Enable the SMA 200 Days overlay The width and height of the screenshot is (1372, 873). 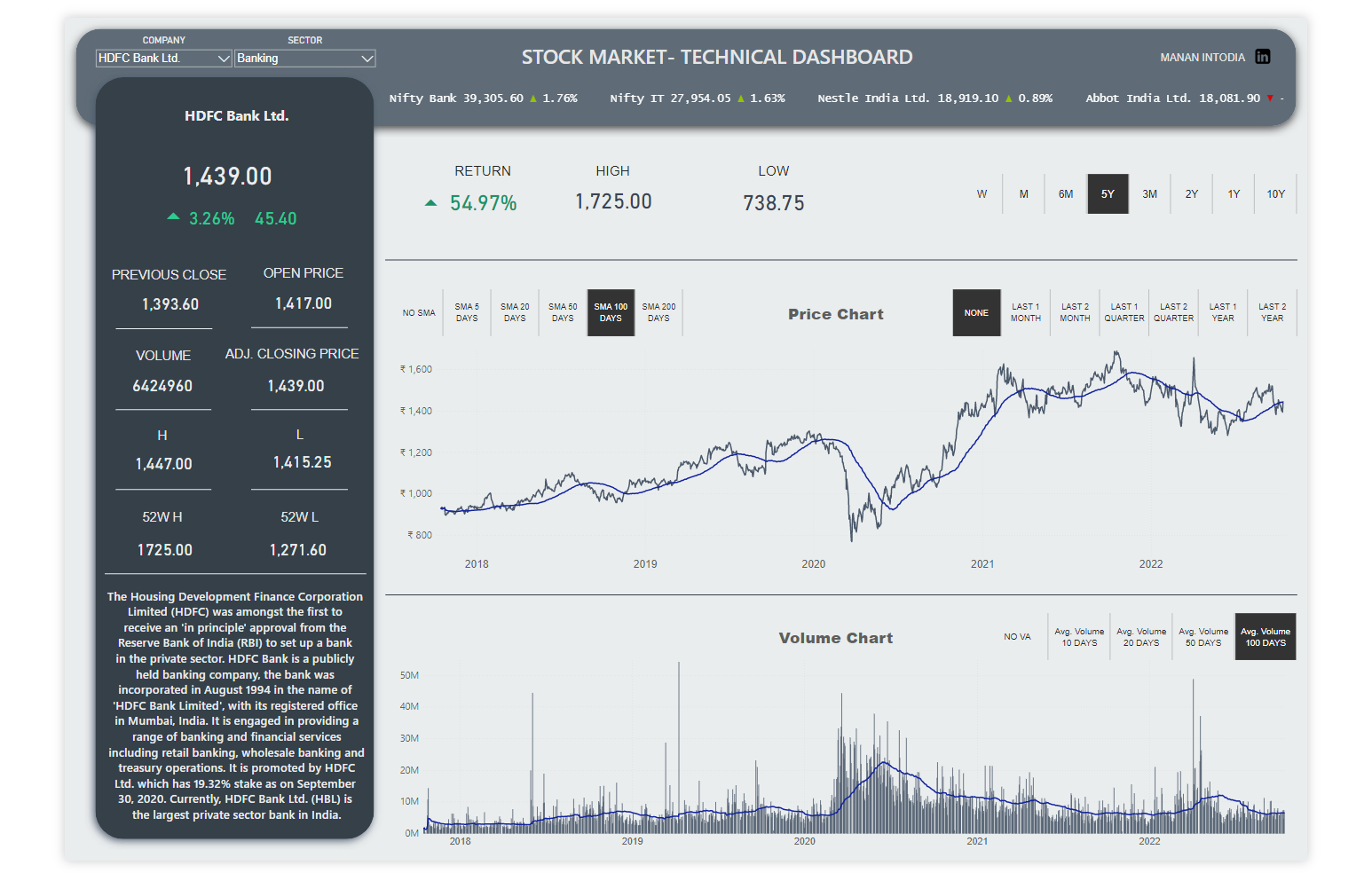click(658, 312)
